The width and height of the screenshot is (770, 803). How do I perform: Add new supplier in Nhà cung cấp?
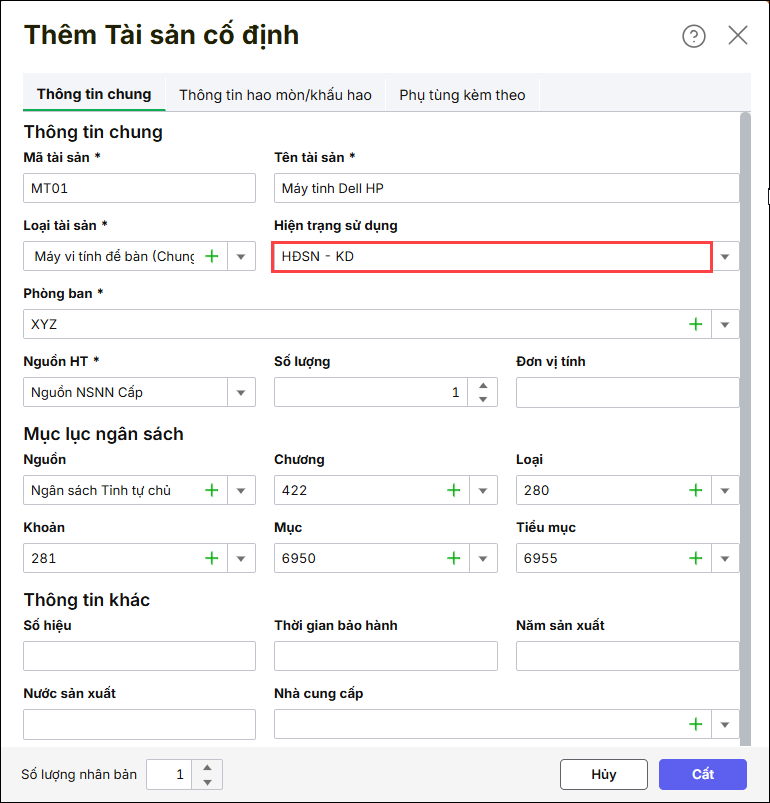point(695,725)
